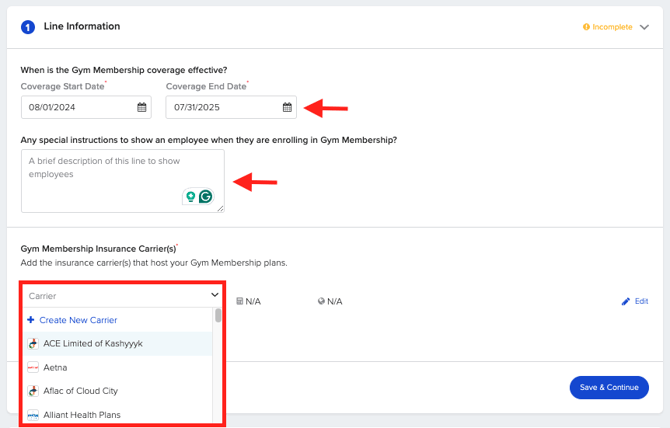Select Aetna from the carrier list
The image size is (670, 428).
56,367
